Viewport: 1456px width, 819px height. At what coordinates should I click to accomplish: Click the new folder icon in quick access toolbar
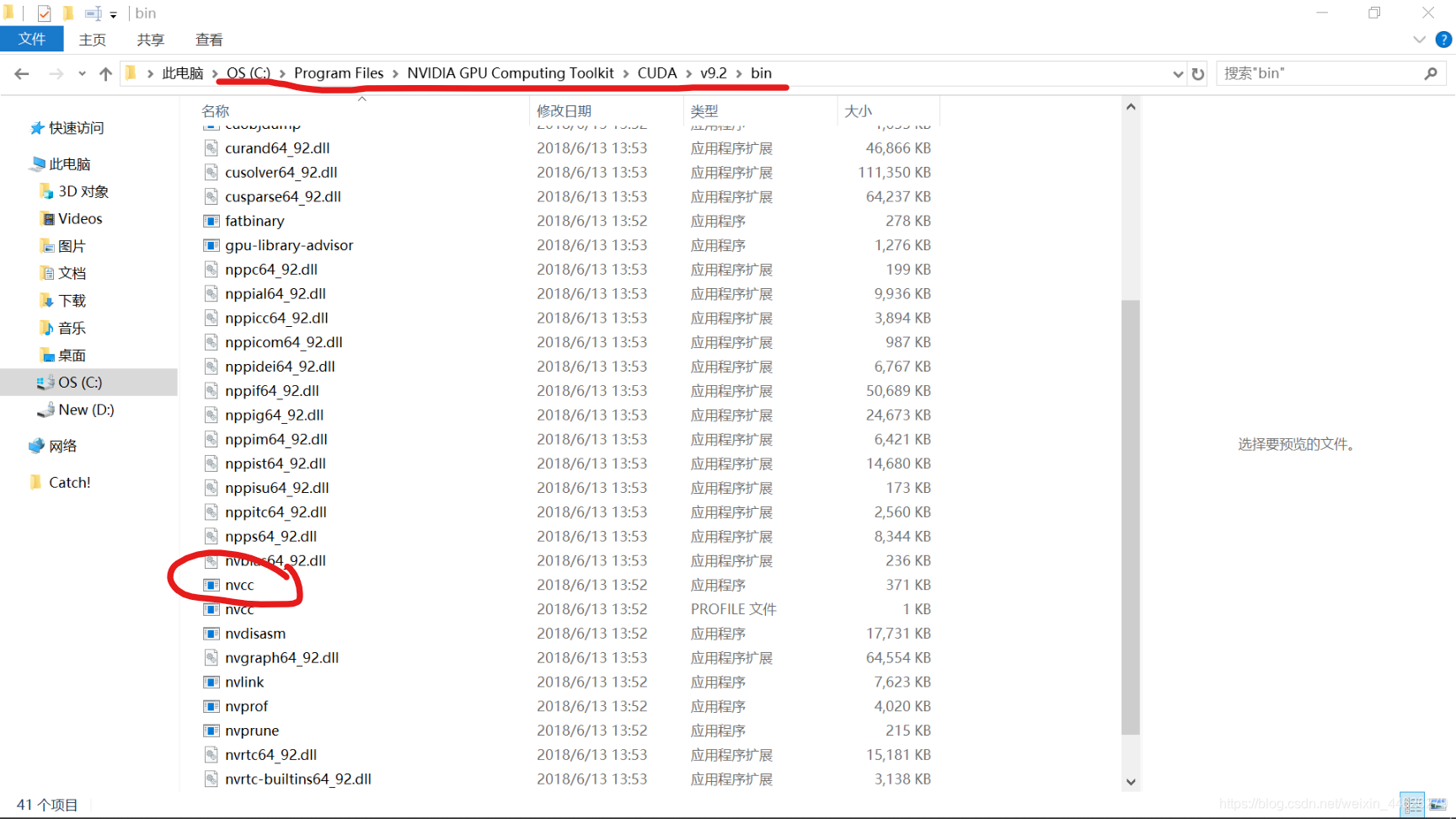pos(69,13)
